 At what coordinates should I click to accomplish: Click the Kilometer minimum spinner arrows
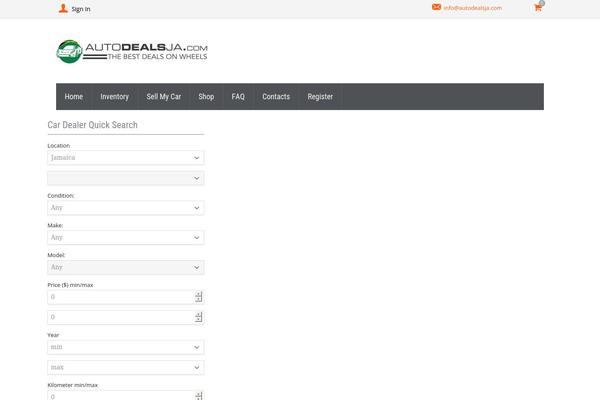tap(199, 396)
